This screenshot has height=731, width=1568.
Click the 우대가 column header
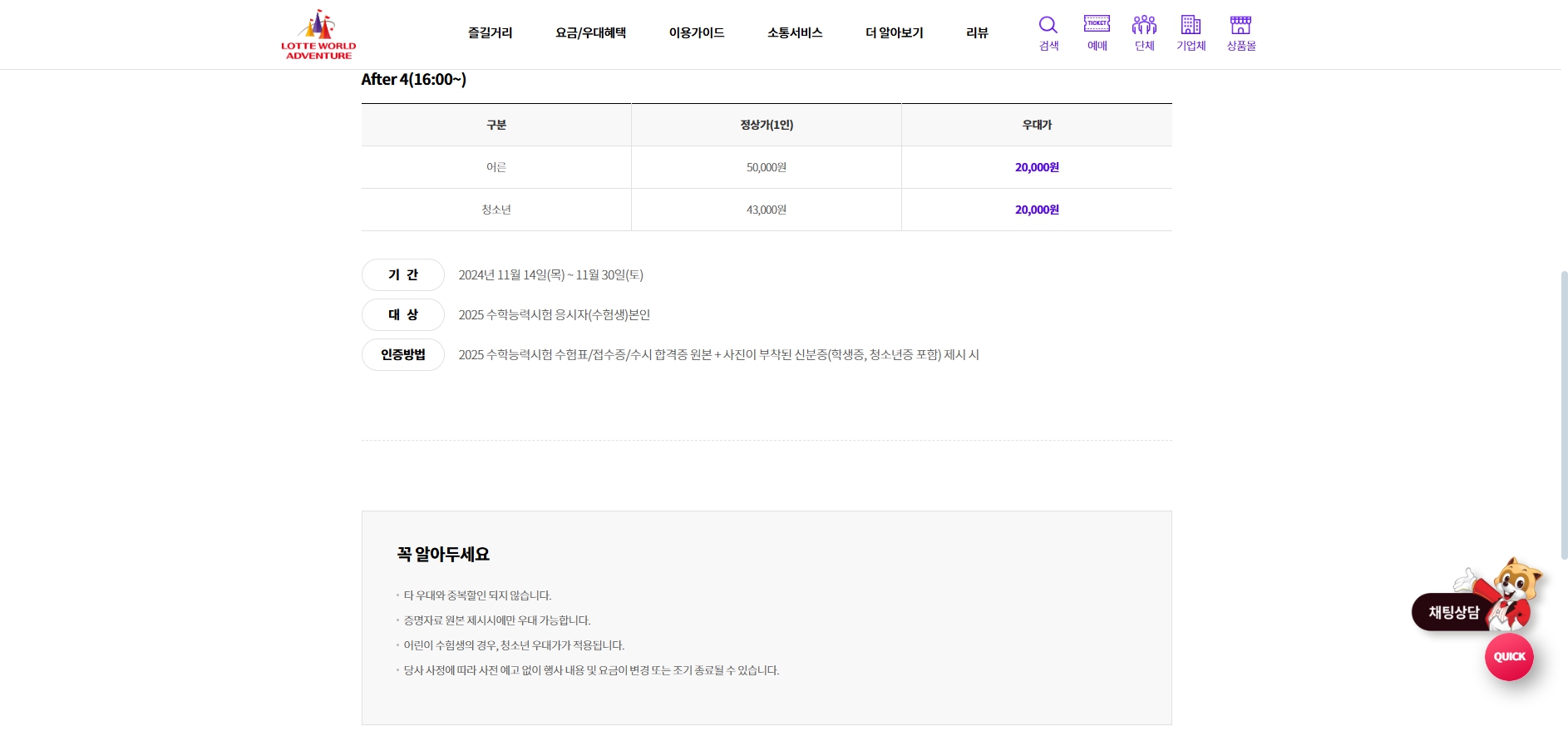1037,125
